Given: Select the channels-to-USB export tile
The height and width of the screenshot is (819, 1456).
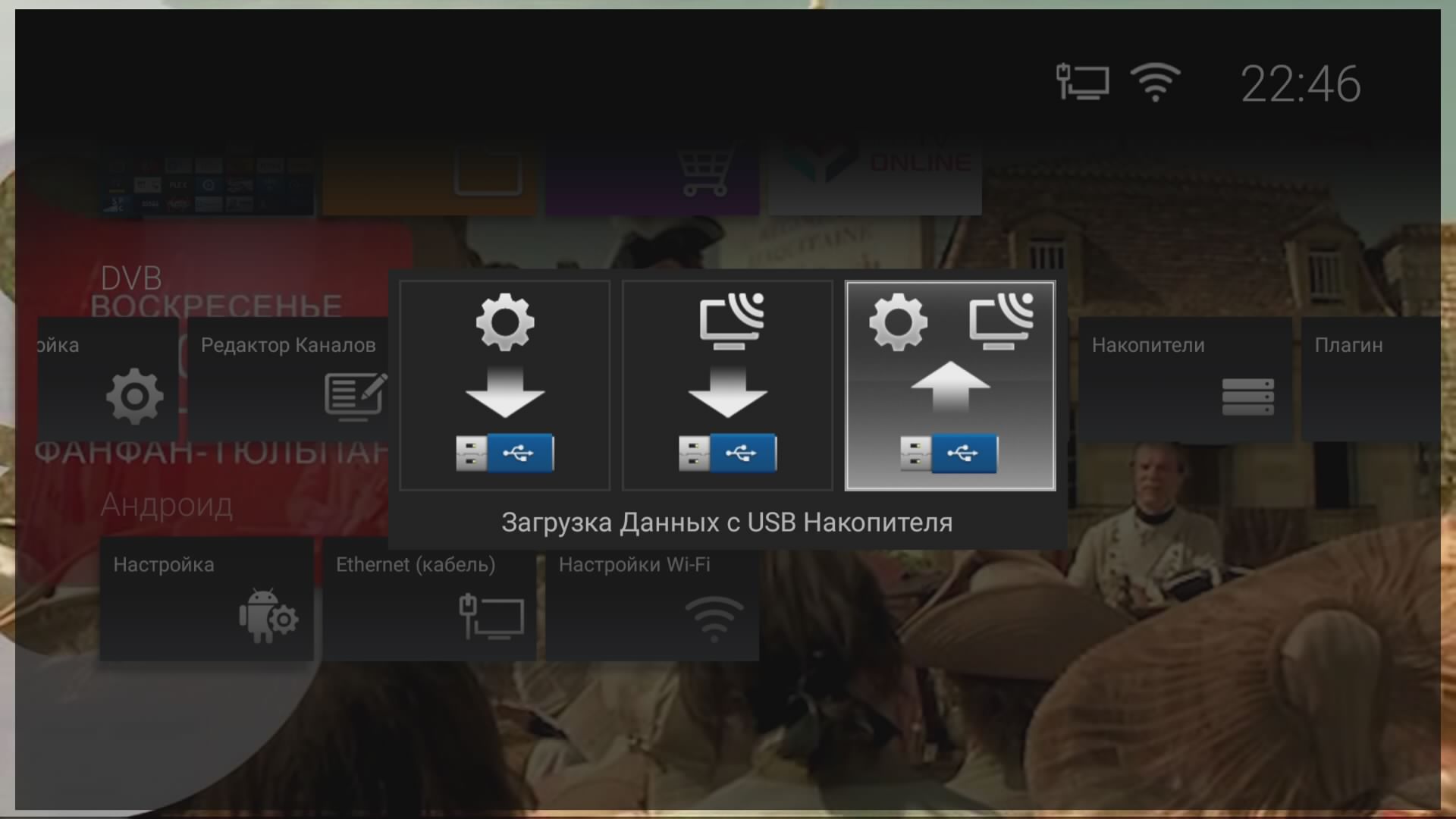Looking at the screenshot, I should [728, 386].
